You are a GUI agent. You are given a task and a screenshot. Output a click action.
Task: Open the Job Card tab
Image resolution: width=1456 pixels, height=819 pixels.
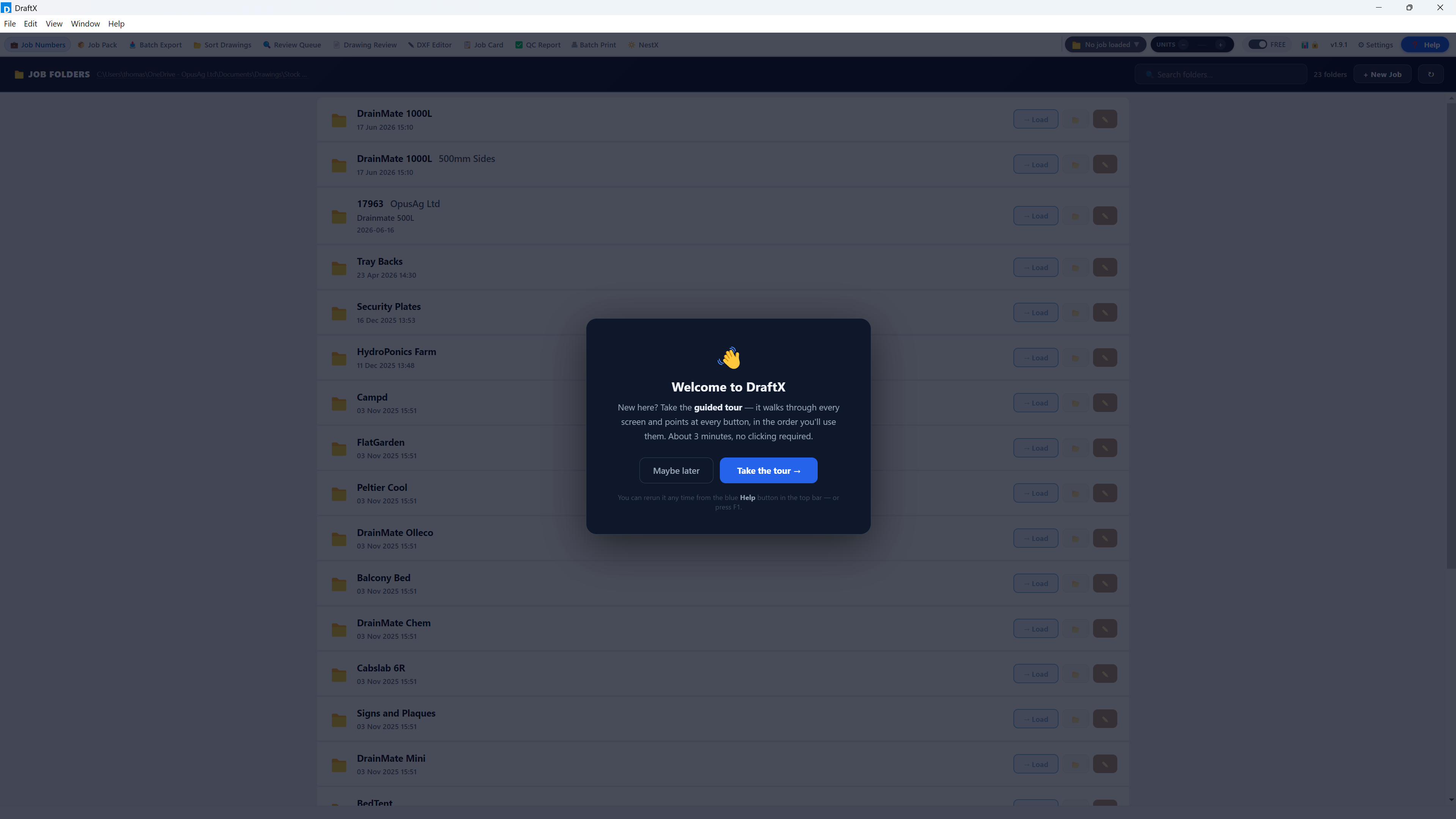[484, 45]
